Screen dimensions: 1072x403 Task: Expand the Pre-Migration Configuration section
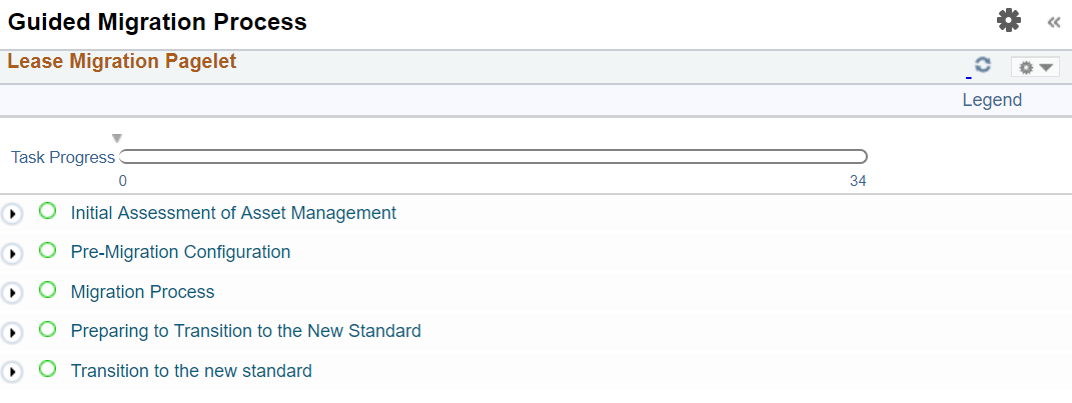pyautogui.click(x=12, y=254)
